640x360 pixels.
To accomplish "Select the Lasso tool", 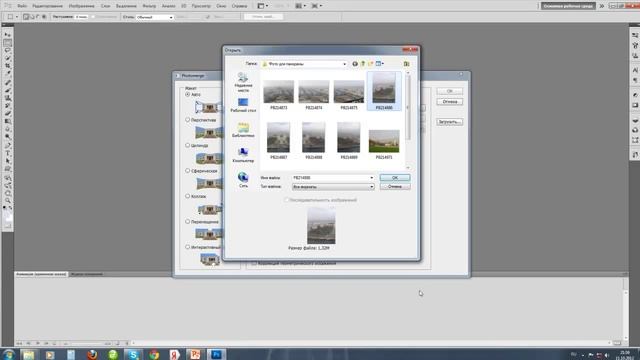I will [x=8, y=50].
